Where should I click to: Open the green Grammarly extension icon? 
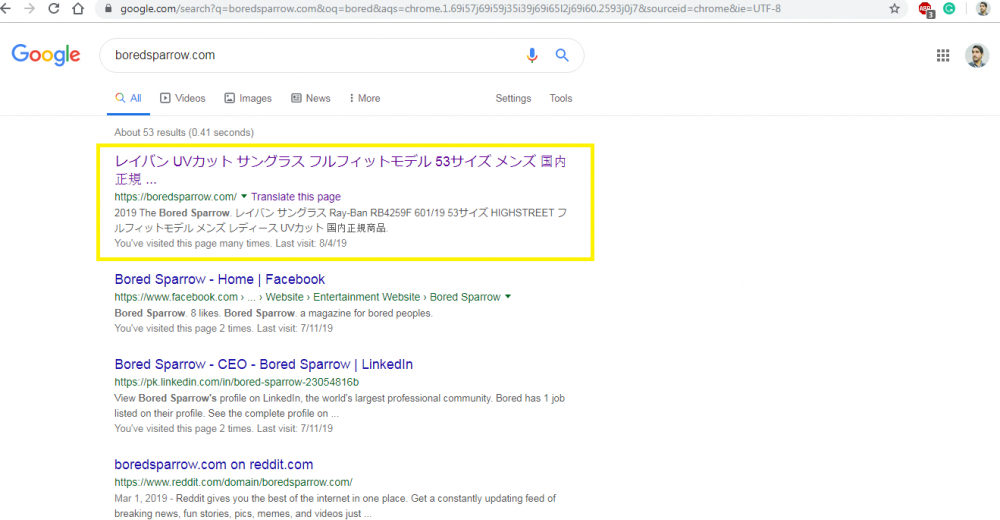tap(949, 8)
